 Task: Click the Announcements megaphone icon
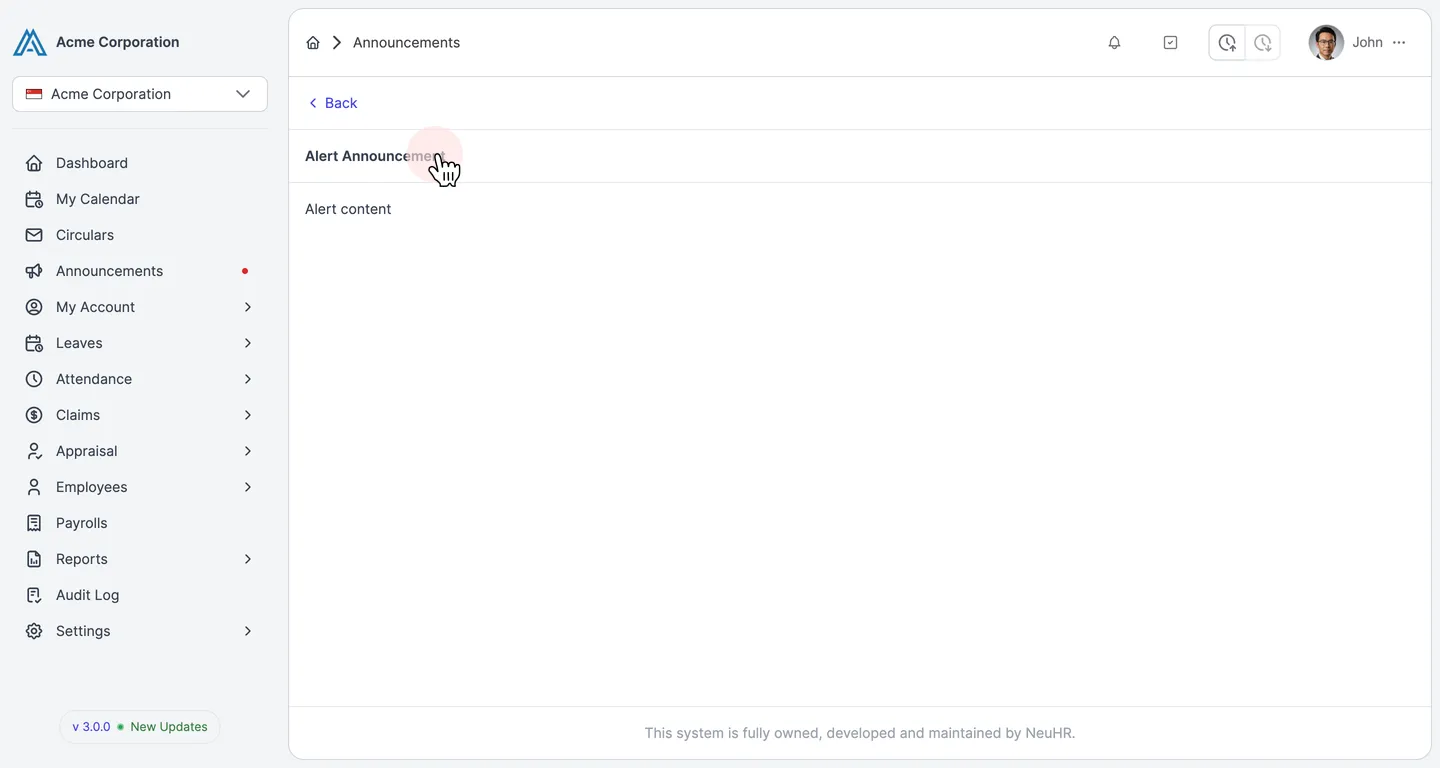[34, 271]
